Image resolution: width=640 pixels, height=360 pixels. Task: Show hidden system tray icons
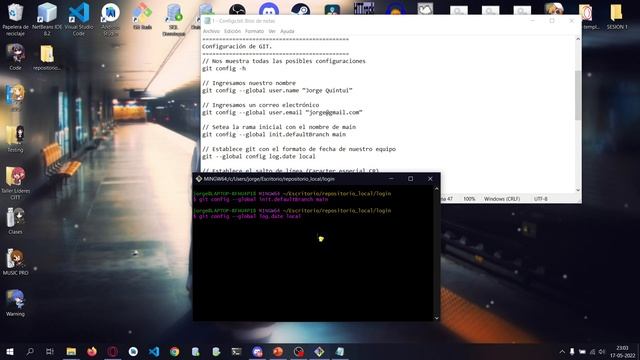click(562, 351)
